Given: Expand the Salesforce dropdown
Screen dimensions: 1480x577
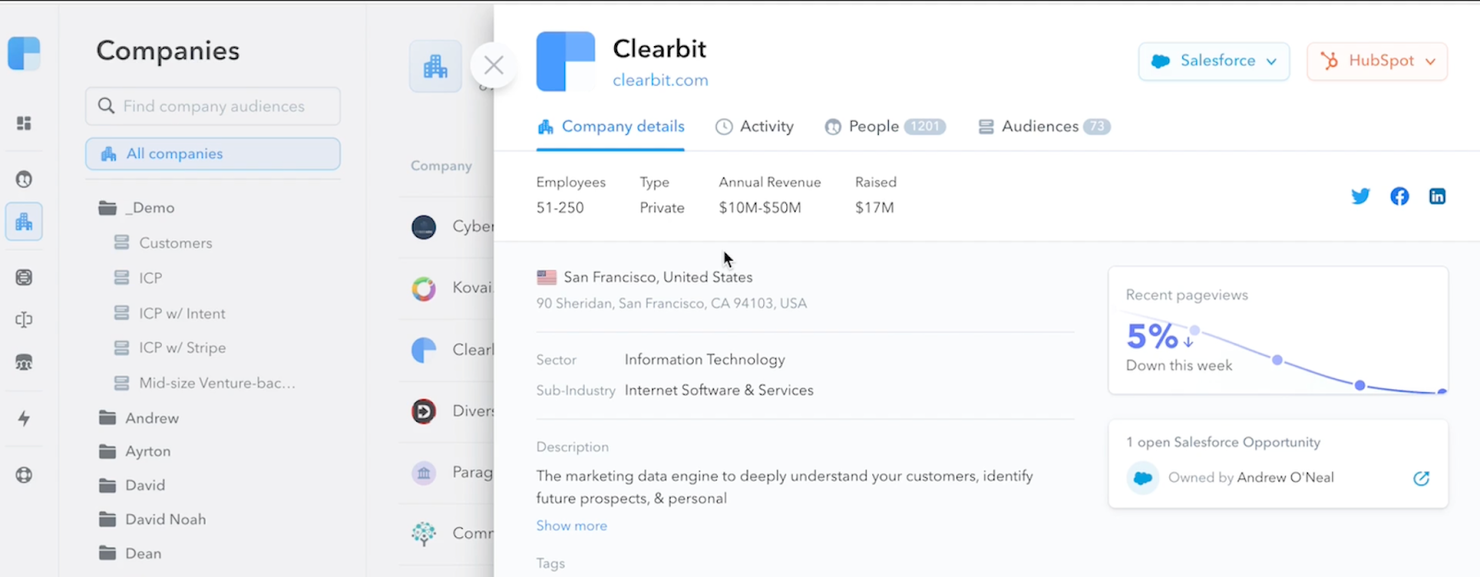Looking at the screenshot, I should [1213, 60].
